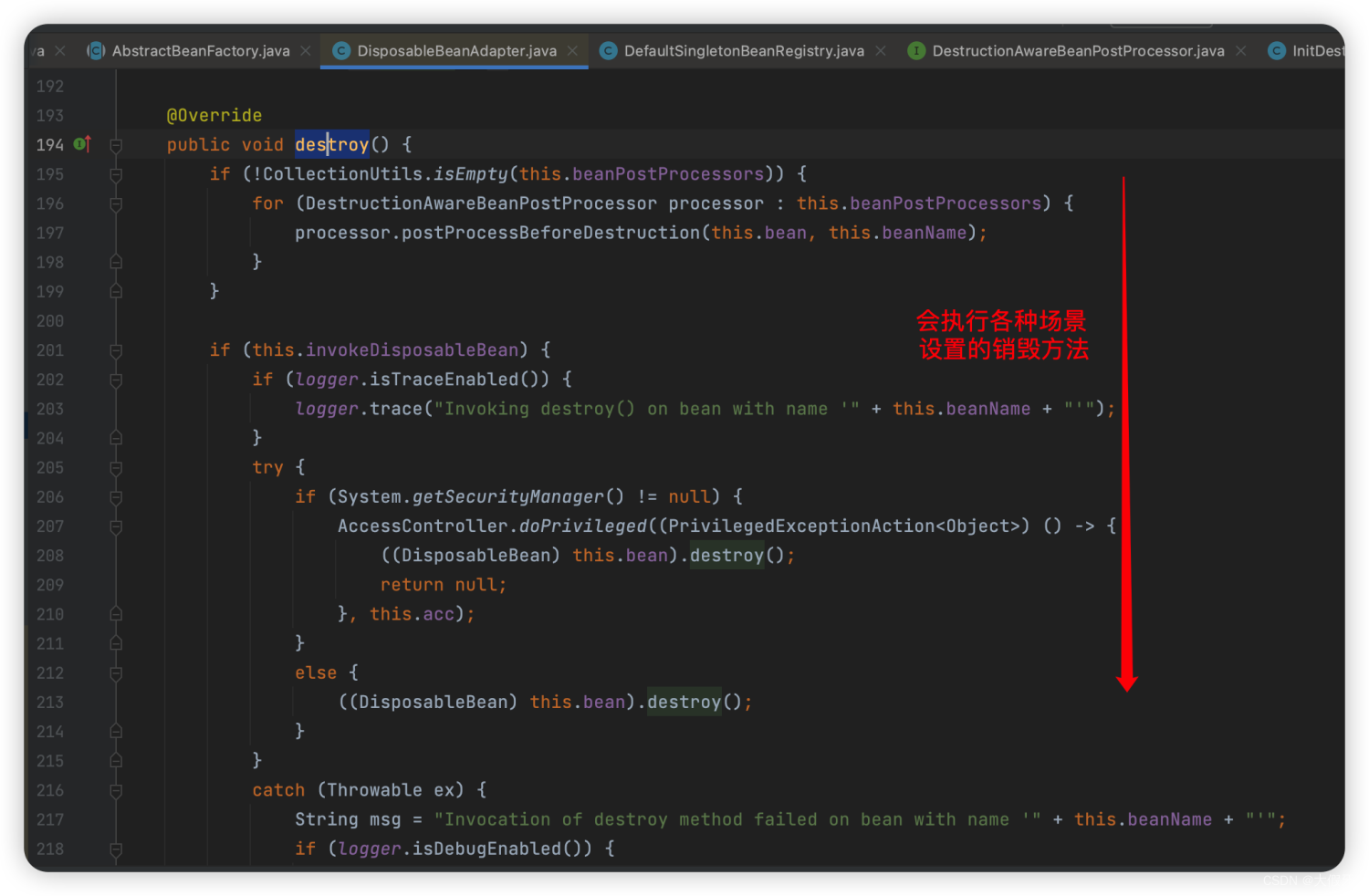Viewport: 1369px width, 896px height.
Task: Click DestructionAwareBeanPostProcessor type on line 196
Action: 481,203
